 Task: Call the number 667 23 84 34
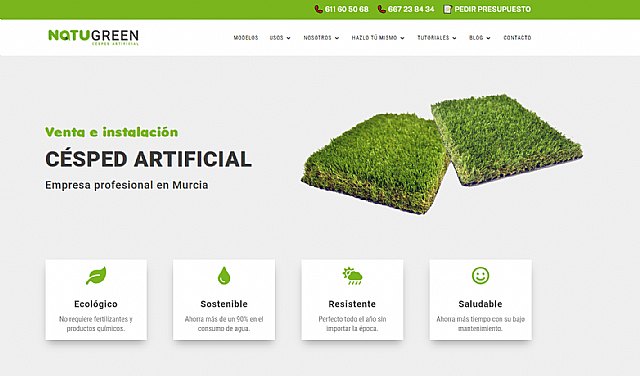[x=411, y=9]
